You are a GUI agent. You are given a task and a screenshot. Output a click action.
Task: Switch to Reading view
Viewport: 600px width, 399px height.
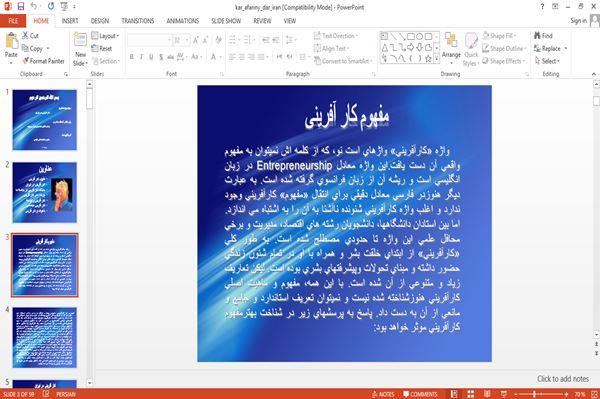click(487, 394)
